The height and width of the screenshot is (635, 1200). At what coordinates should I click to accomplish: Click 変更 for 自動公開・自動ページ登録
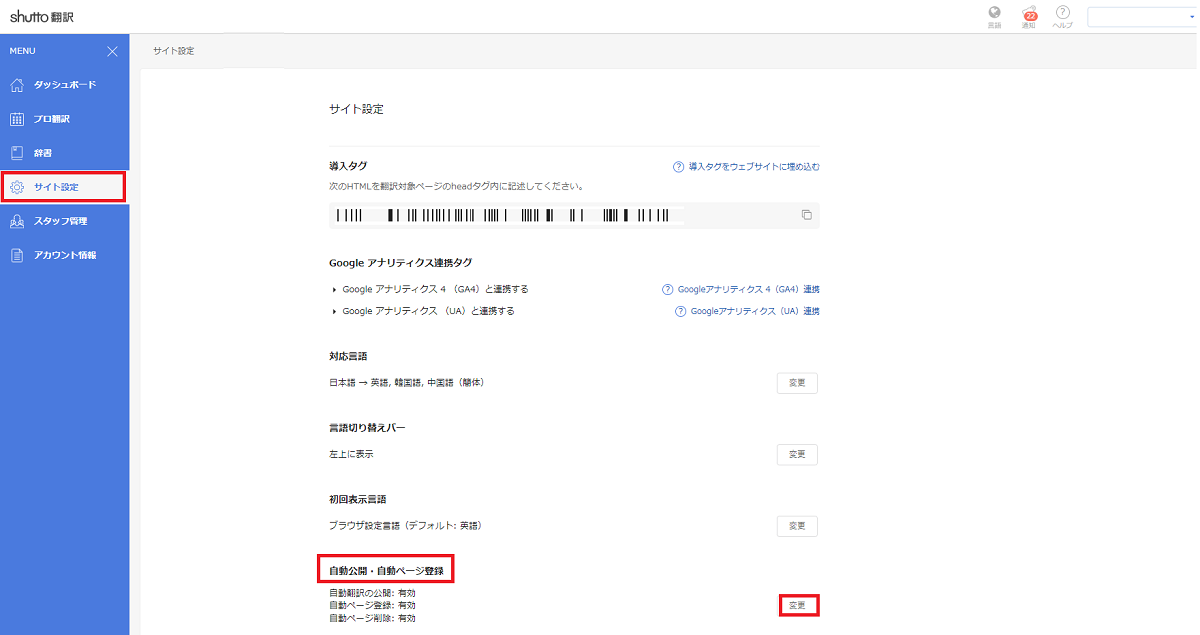798,605
